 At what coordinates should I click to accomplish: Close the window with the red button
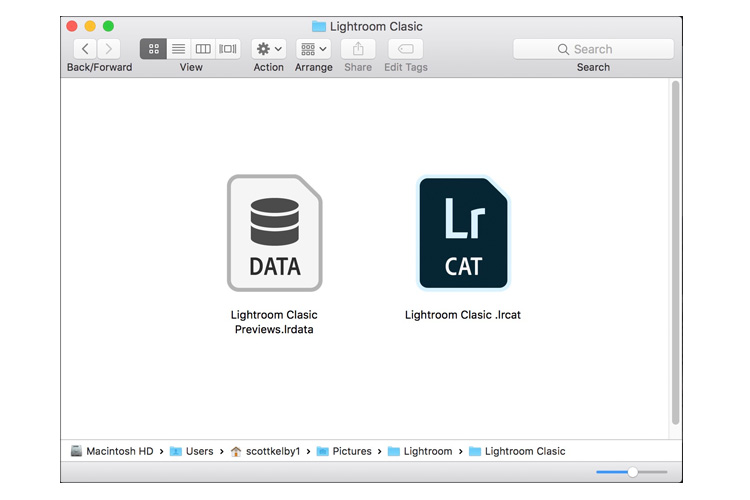click(72, 26)
